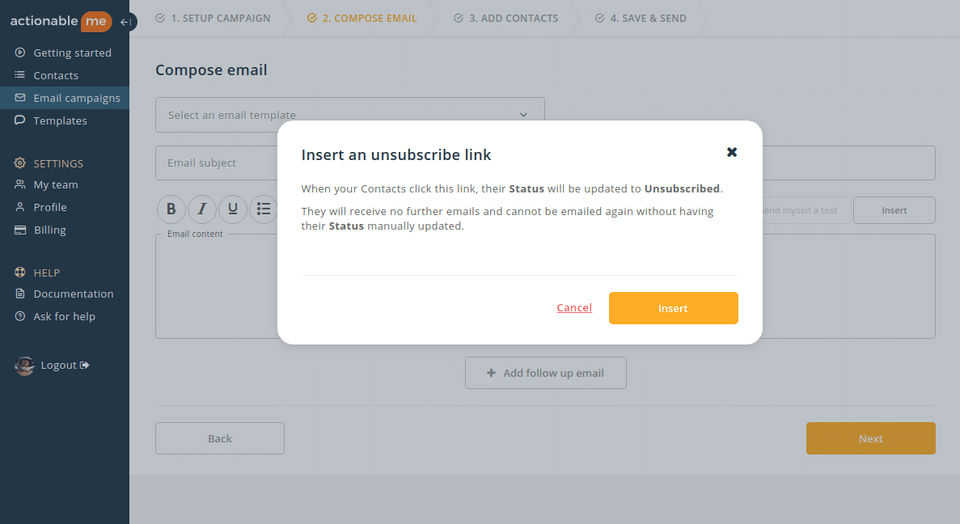This screenshot has width=960, height=524.
Task: Click the user avatar next to Logout
Action: (24, 365)
